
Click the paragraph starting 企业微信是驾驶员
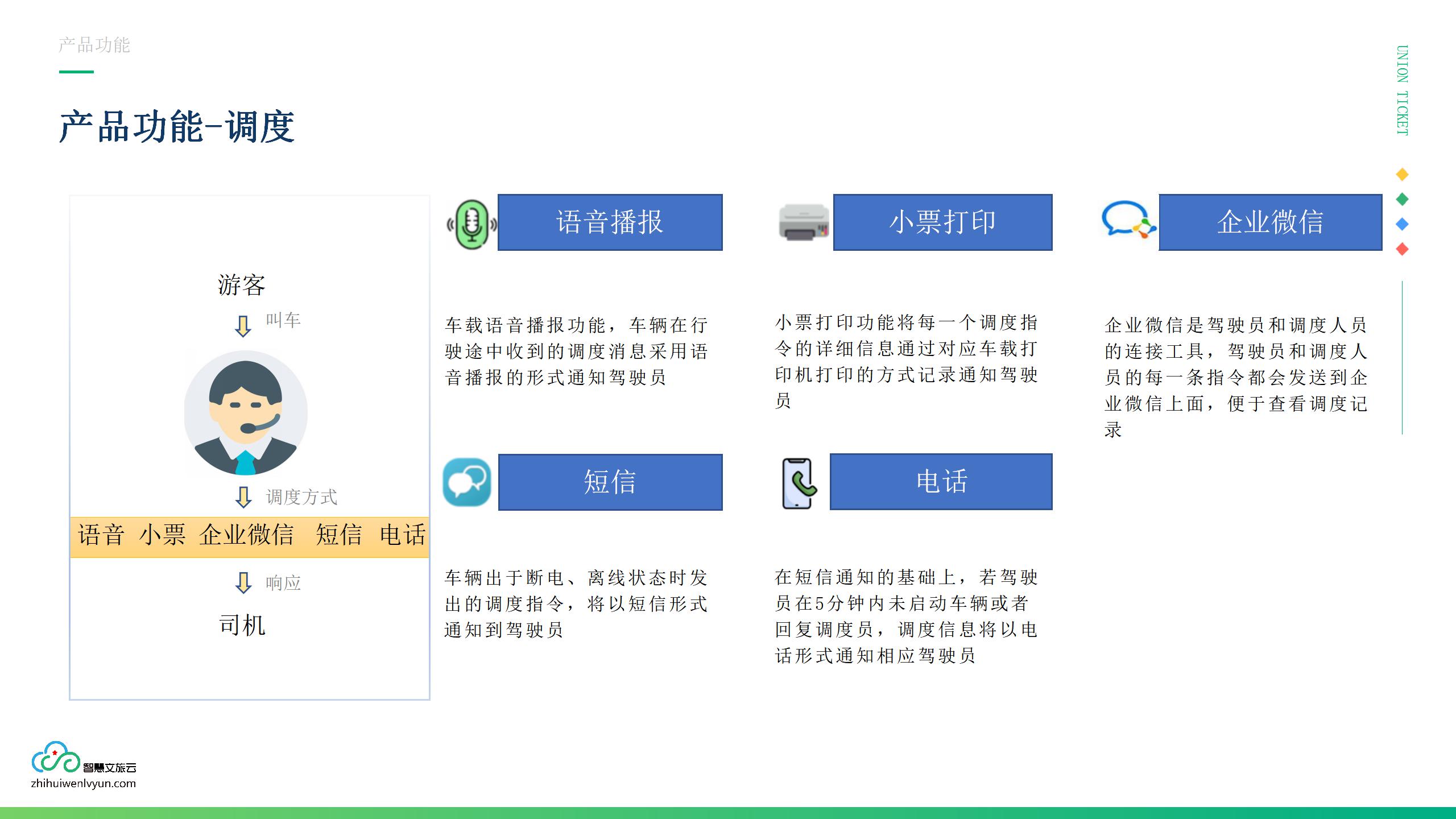point(1236,378)
